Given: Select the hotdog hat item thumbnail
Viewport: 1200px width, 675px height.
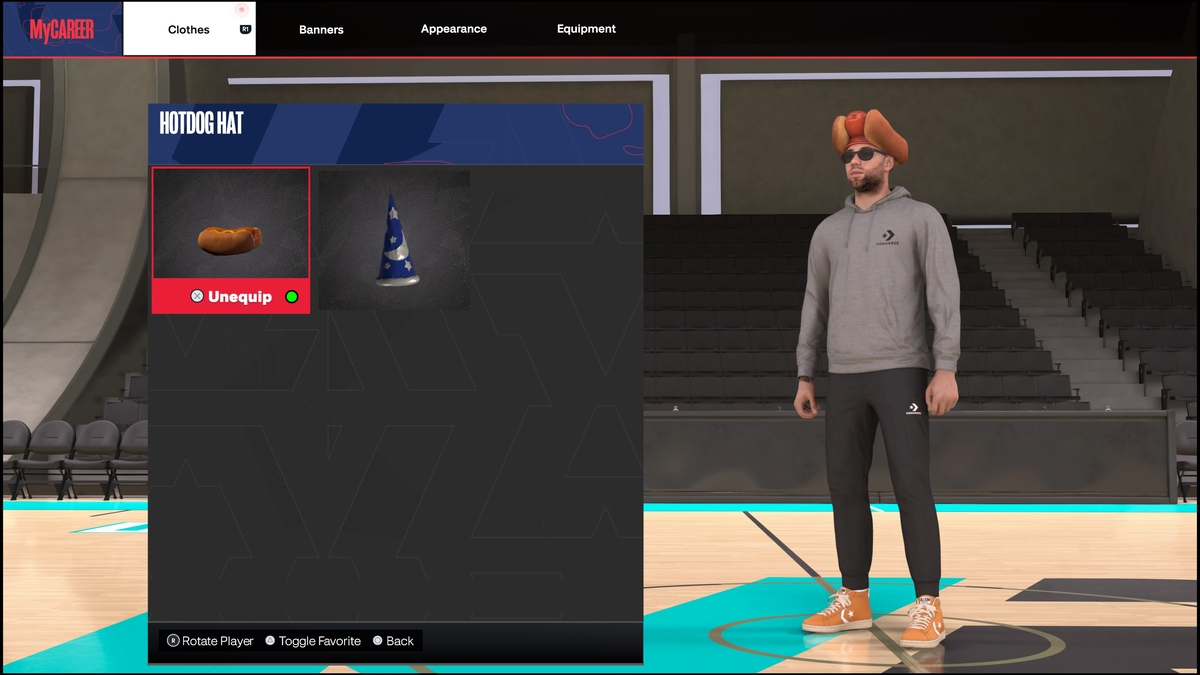Looking at the screenshot, I should pos(230,225).
